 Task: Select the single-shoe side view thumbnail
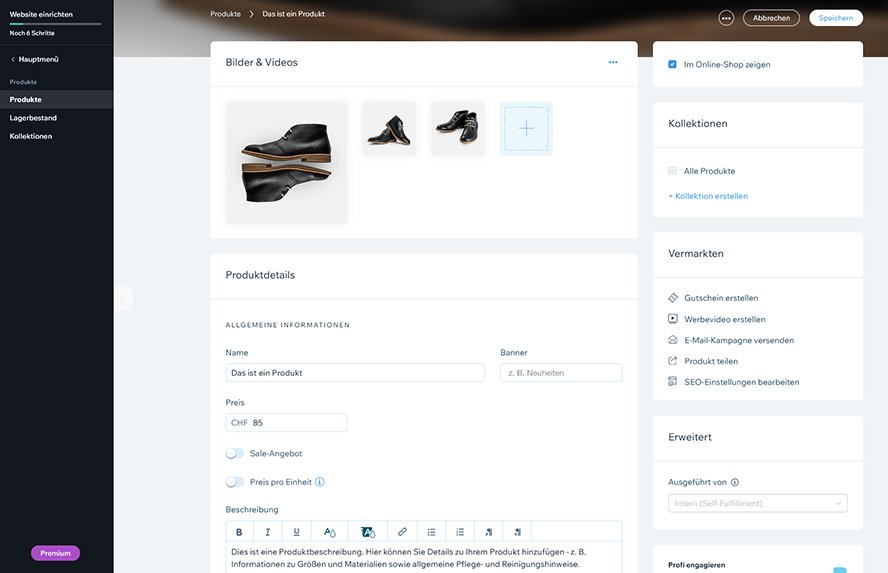[389, 129]
